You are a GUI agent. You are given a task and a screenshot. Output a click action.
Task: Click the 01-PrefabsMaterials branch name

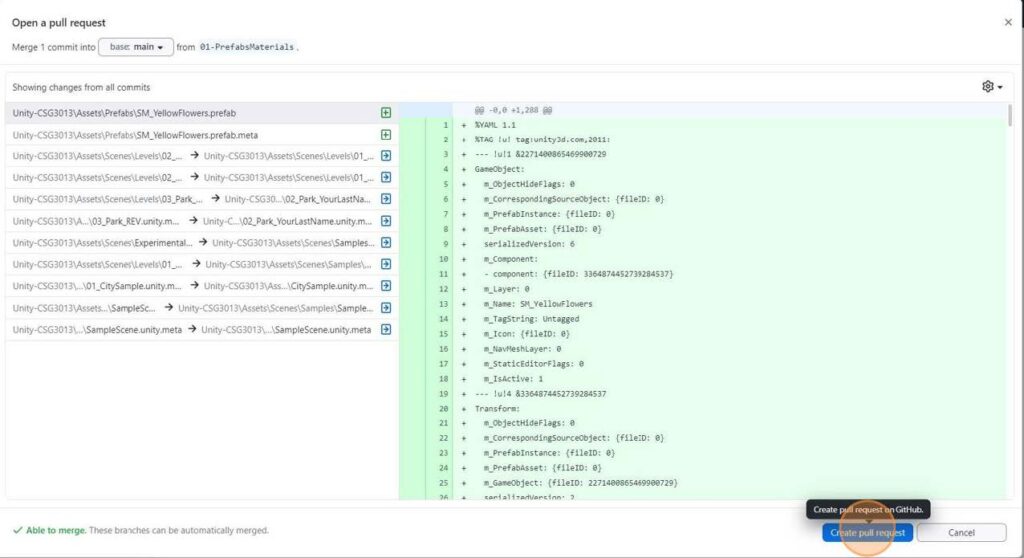click(247, 47)
